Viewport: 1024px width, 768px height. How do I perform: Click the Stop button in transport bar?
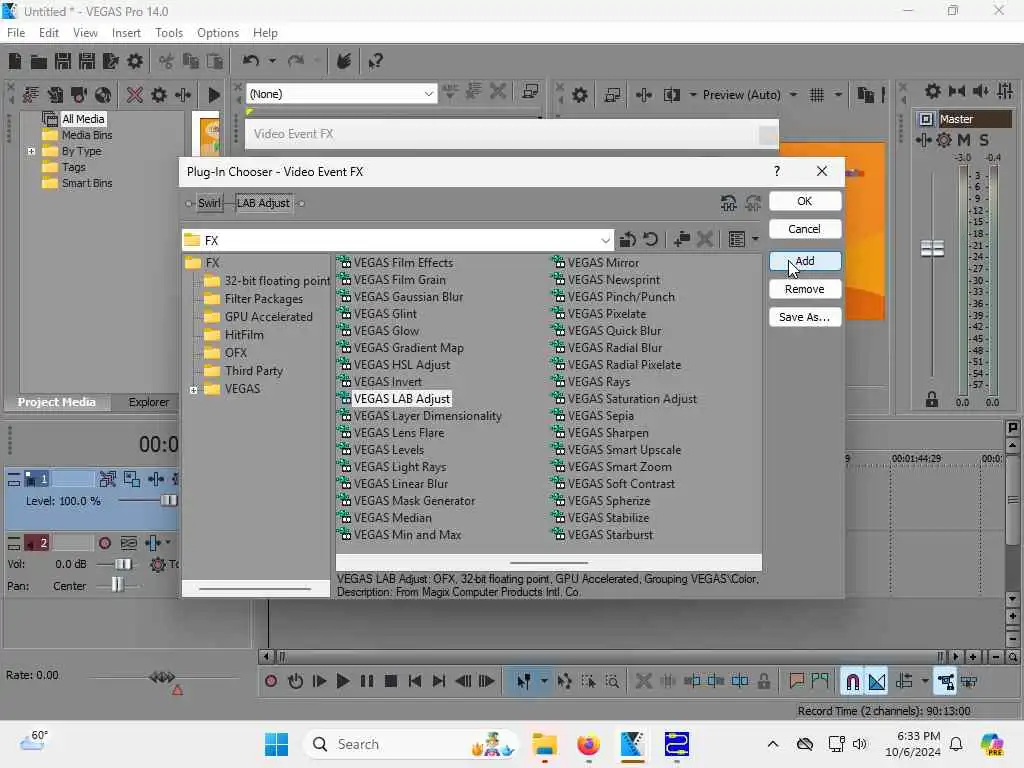pos(391,682)
